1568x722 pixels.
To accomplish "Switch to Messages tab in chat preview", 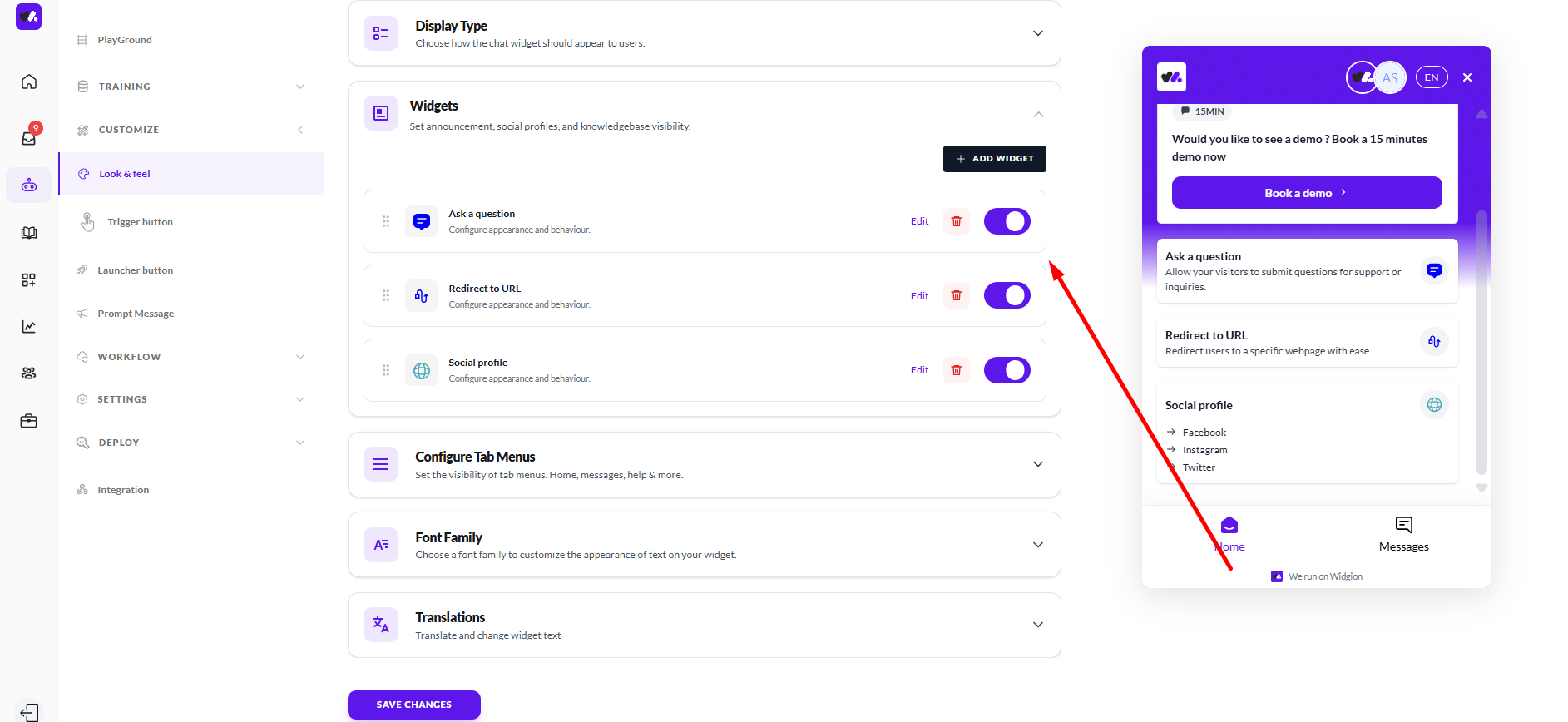I will point(1403,533).
